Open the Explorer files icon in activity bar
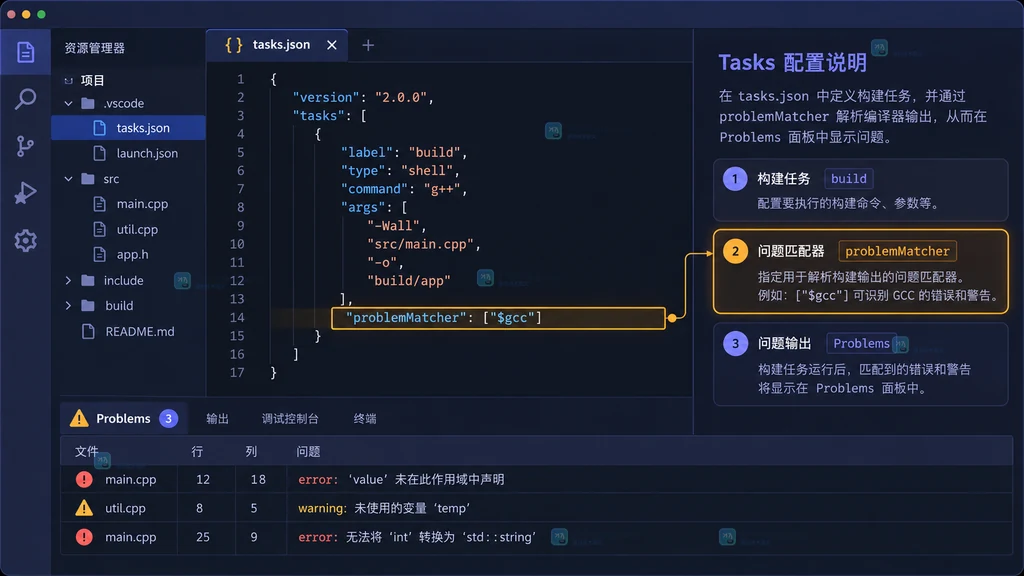This screenshot has width=1024, height=576. pyautogui.click(x=25, y=52)
